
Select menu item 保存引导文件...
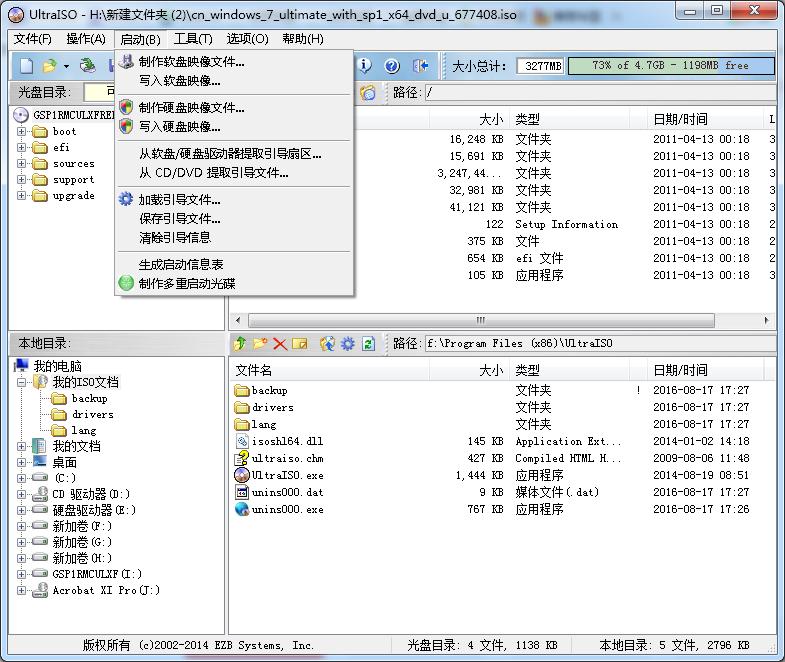(x=234, y=219)
